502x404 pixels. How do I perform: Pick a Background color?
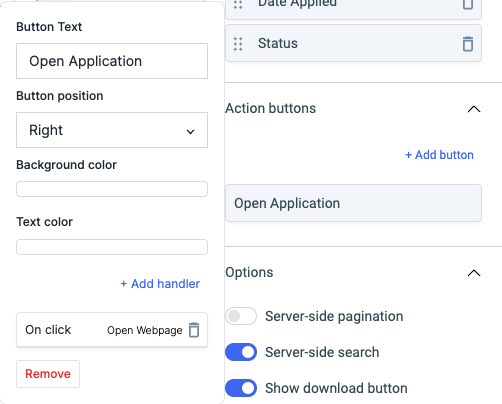tap(112, 189)
